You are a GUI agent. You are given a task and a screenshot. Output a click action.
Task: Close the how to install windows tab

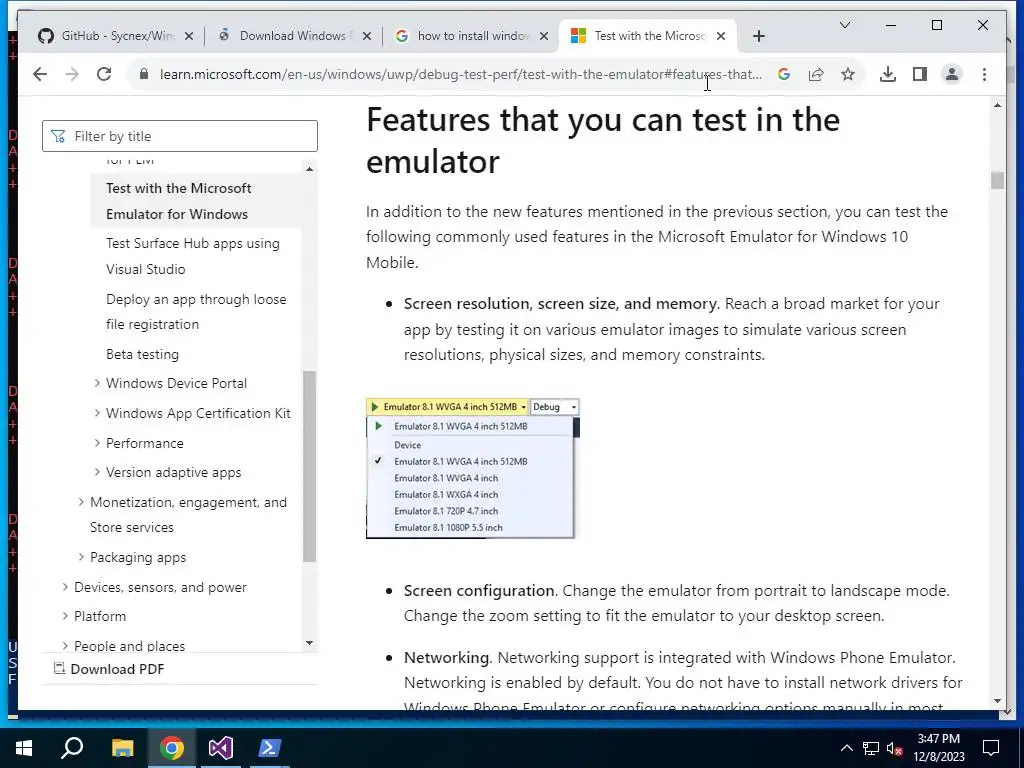click(x=543, y=37)
